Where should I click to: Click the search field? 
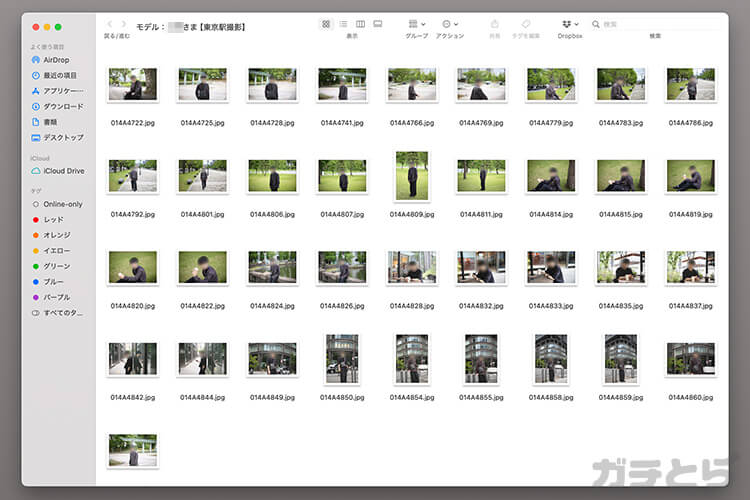655,24
